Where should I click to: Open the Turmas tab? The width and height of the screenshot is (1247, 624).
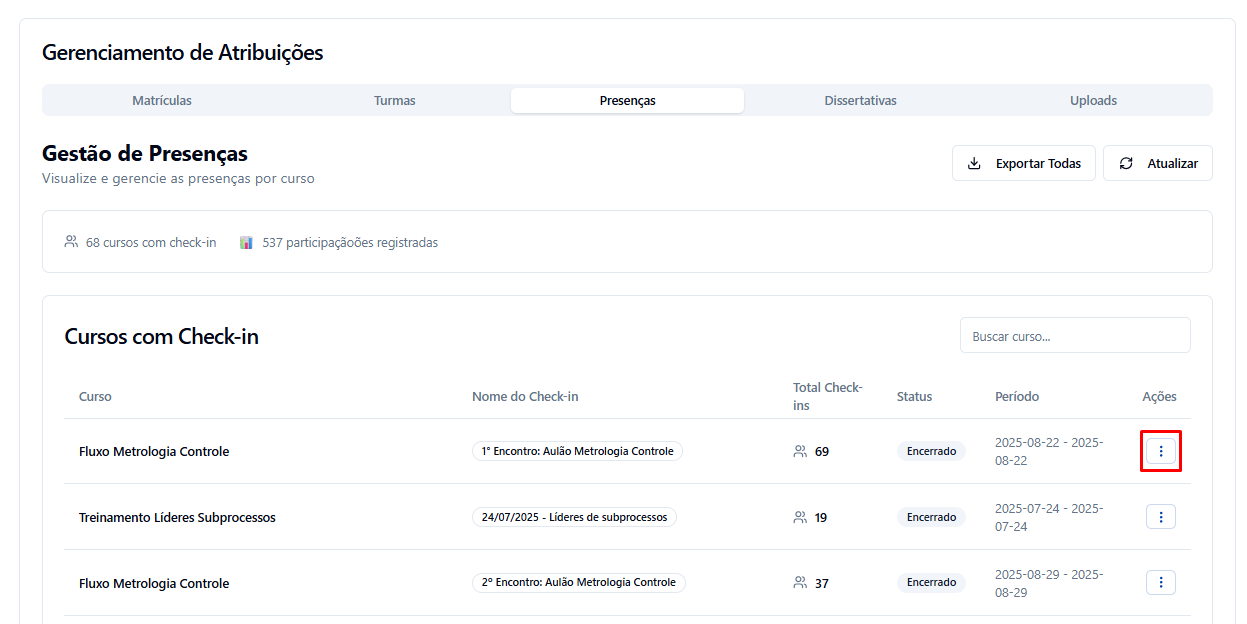point(394,101)
